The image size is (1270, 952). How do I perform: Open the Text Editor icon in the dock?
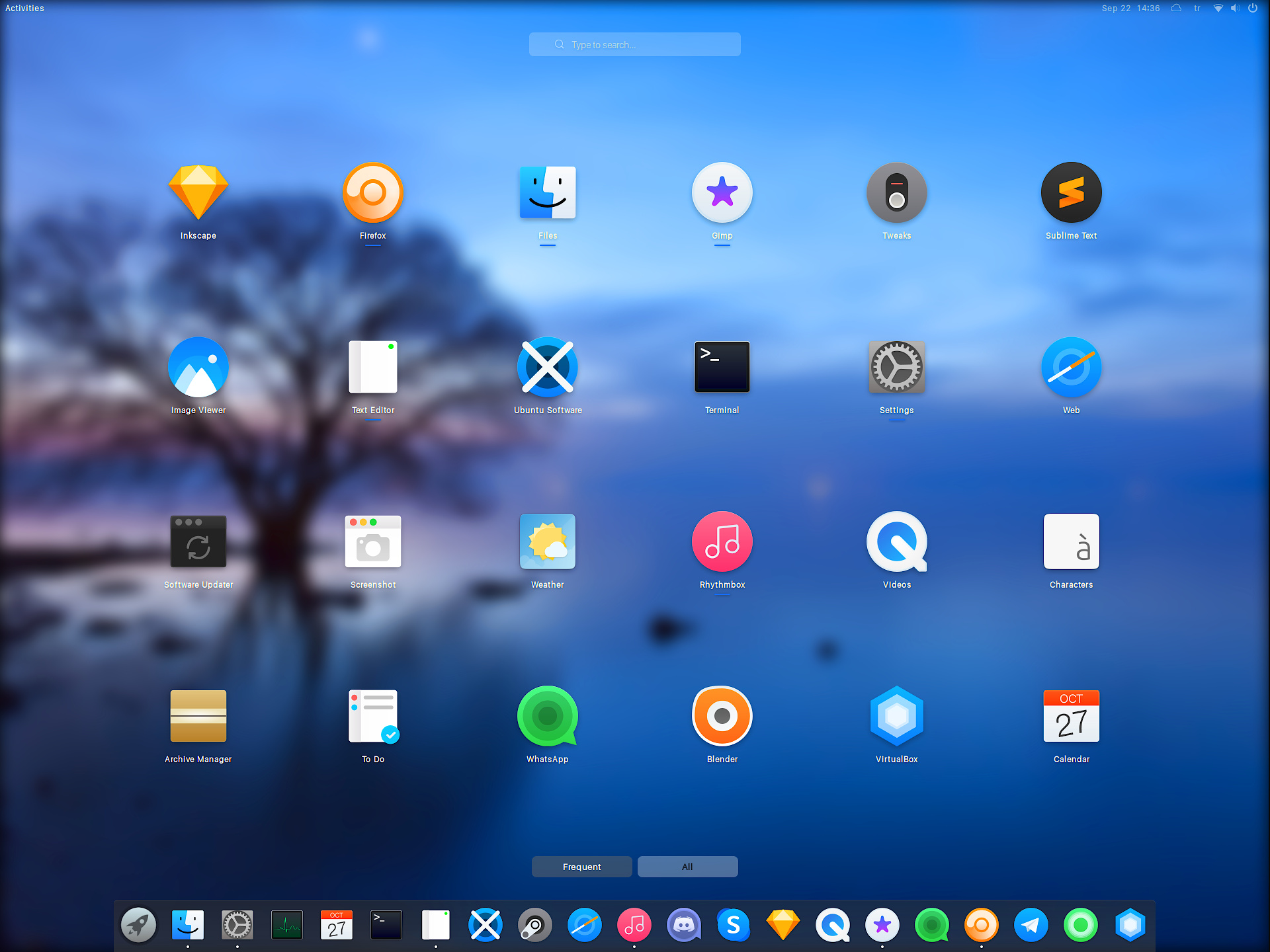tap(436, 925)
